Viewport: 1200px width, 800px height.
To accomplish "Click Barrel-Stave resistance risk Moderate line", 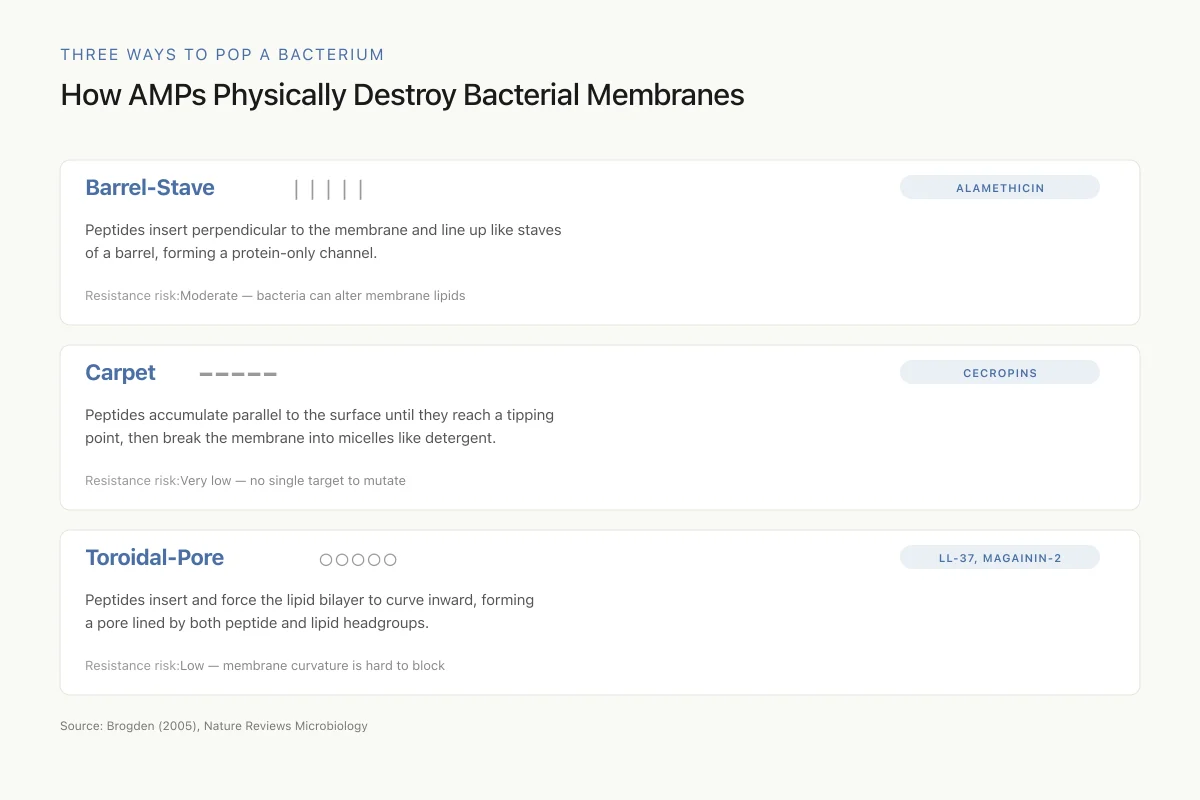I will (275, 296).
